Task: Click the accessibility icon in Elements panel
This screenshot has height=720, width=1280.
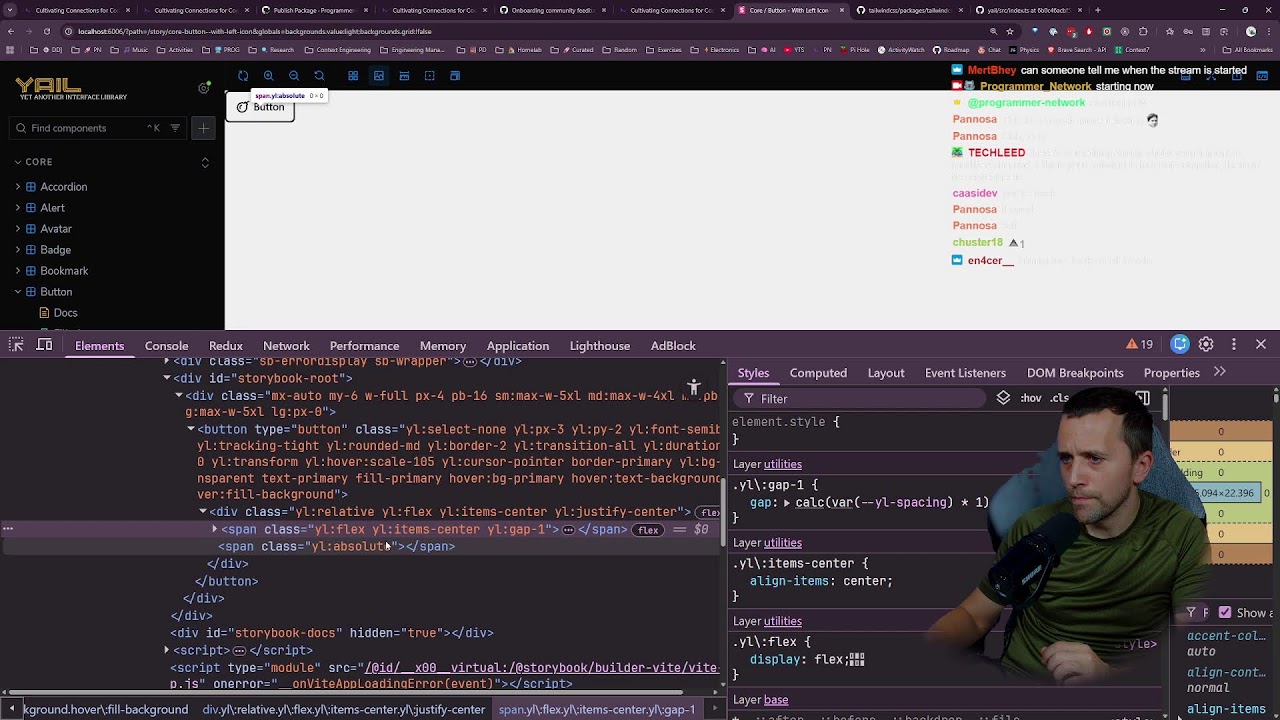Action: click(x=694, y=387)
